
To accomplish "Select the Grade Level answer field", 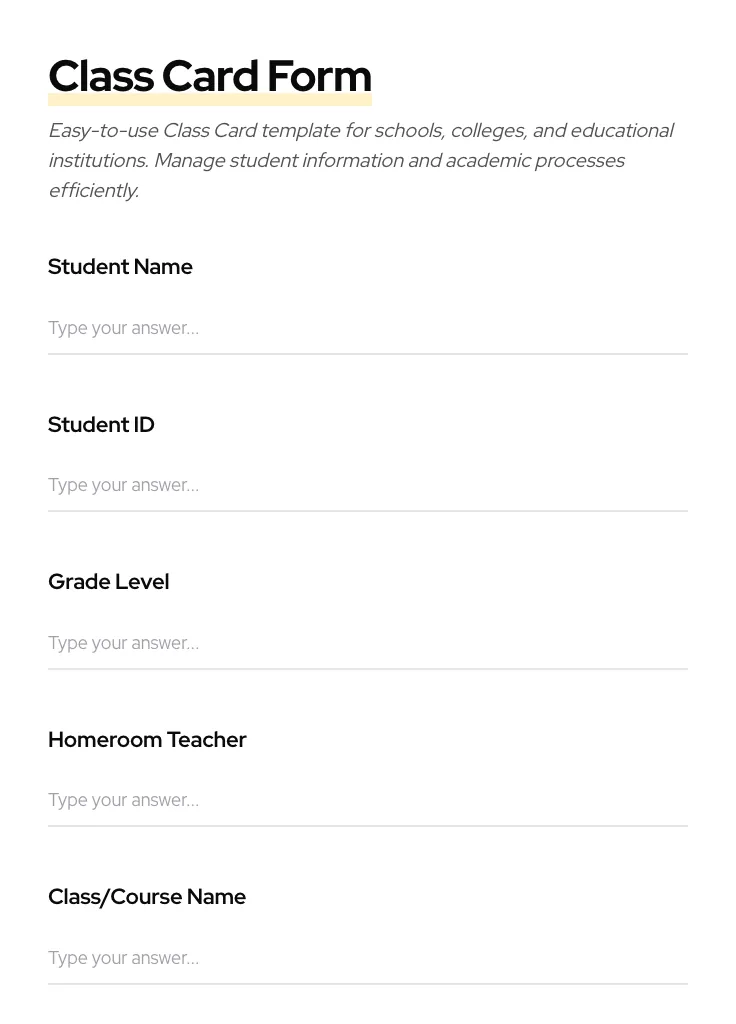I will pyautogui.click(x=367, y=643).
